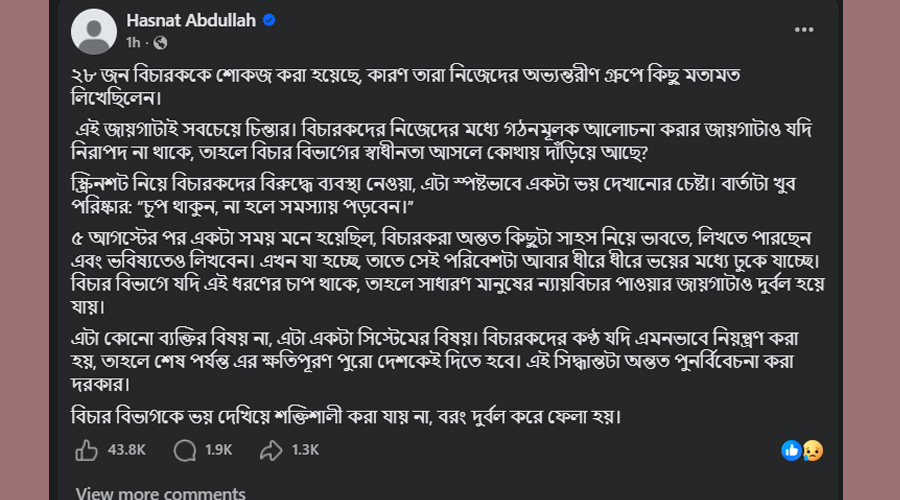Click the sad face reaction emoji
Image resolution: width=900 pixels, height=500 pixels.
point(812,450)
